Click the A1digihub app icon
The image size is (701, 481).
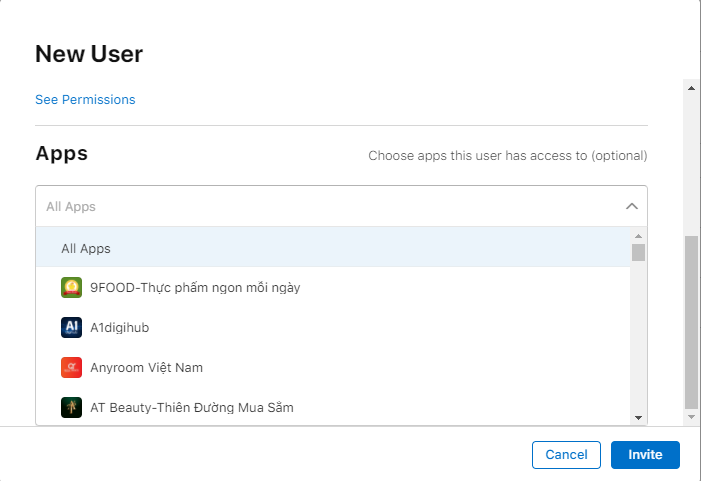(x=71, y=328)
